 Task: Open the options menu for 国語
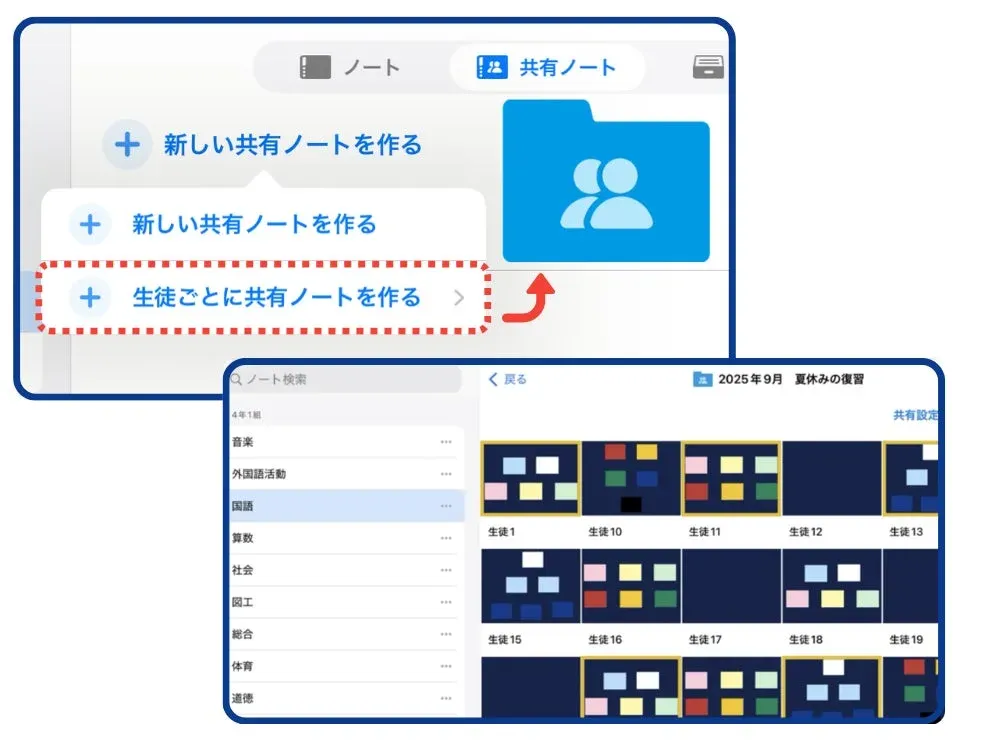pyautogui.click(x=447, y=505)
